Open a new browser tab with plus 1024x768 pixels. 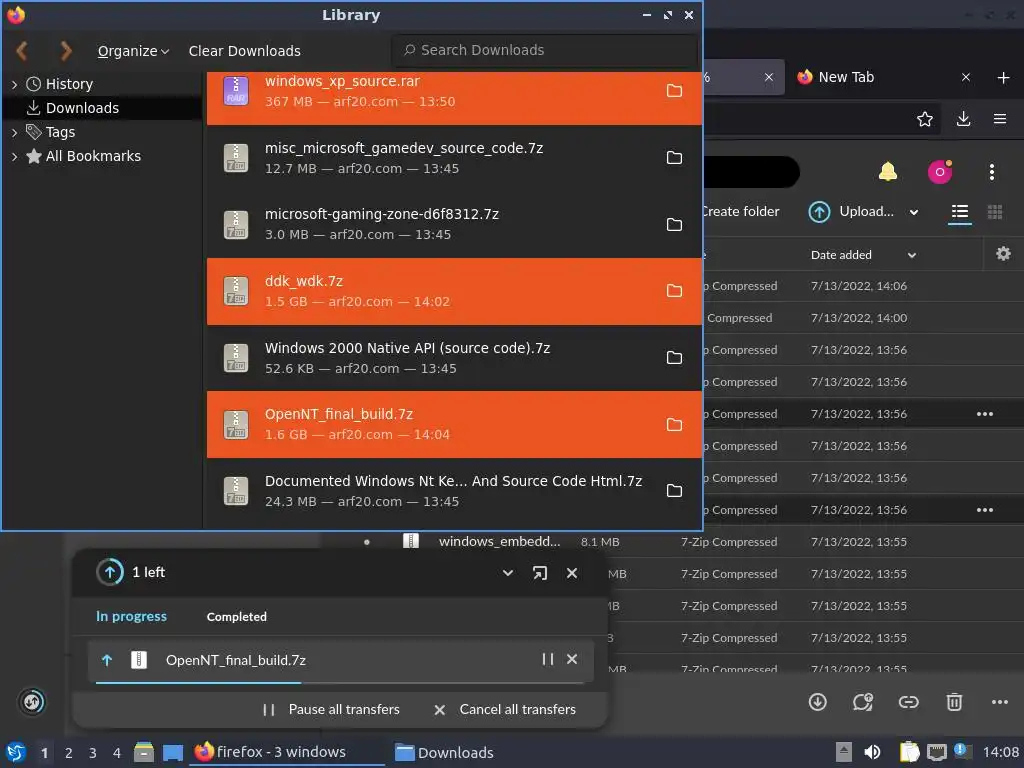(1003, 77)
